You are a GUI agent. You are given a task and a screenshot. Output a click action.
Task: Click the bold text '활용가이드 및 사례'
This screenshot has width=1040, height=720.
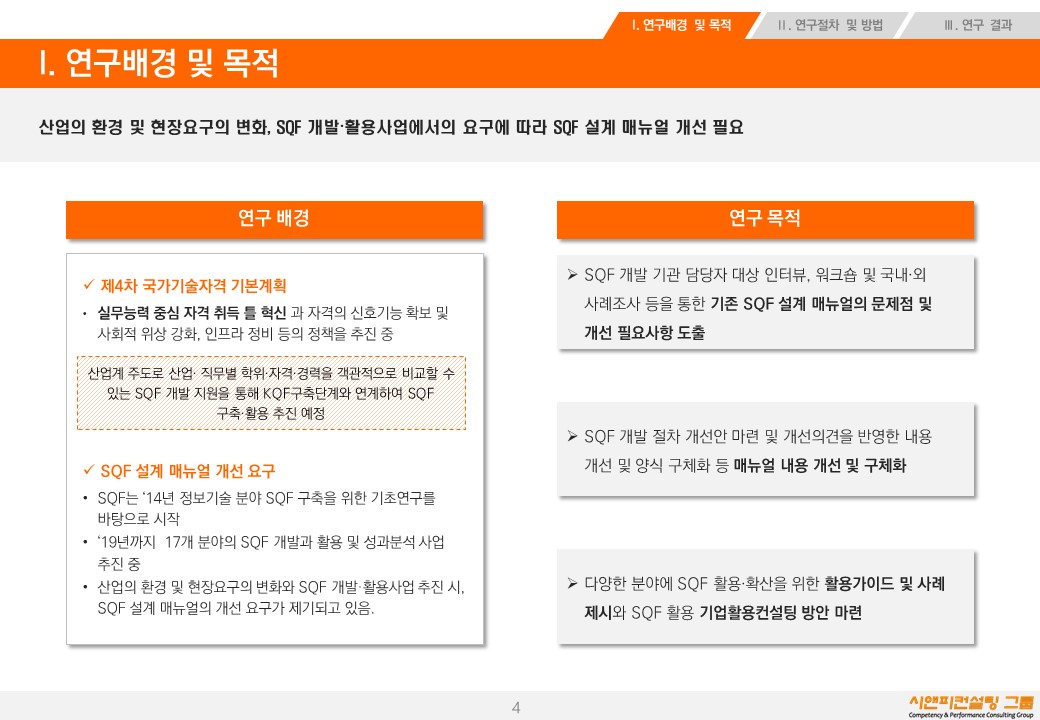pos(884,584)
